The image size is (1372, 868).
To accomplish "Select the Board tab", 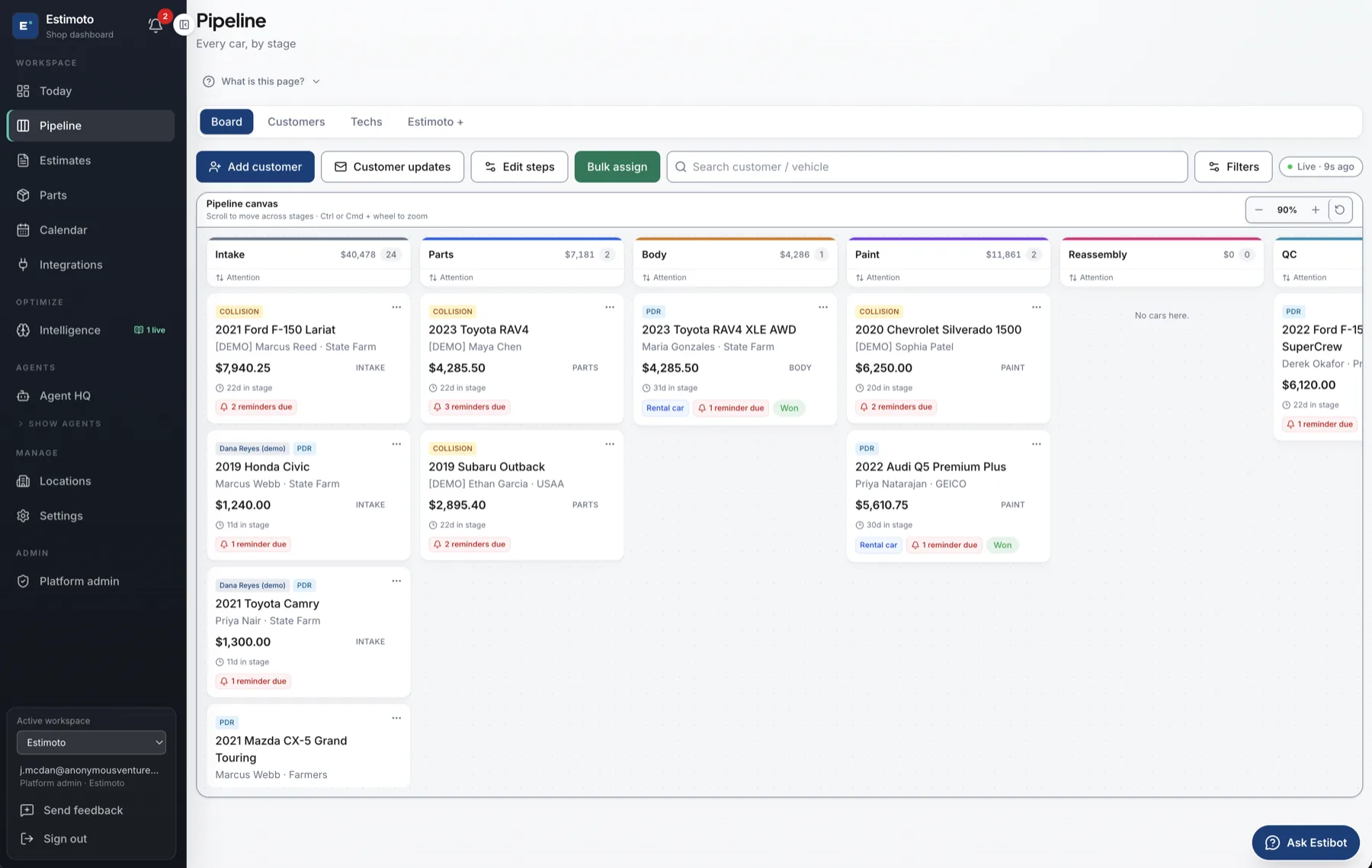I will [226, 122].
